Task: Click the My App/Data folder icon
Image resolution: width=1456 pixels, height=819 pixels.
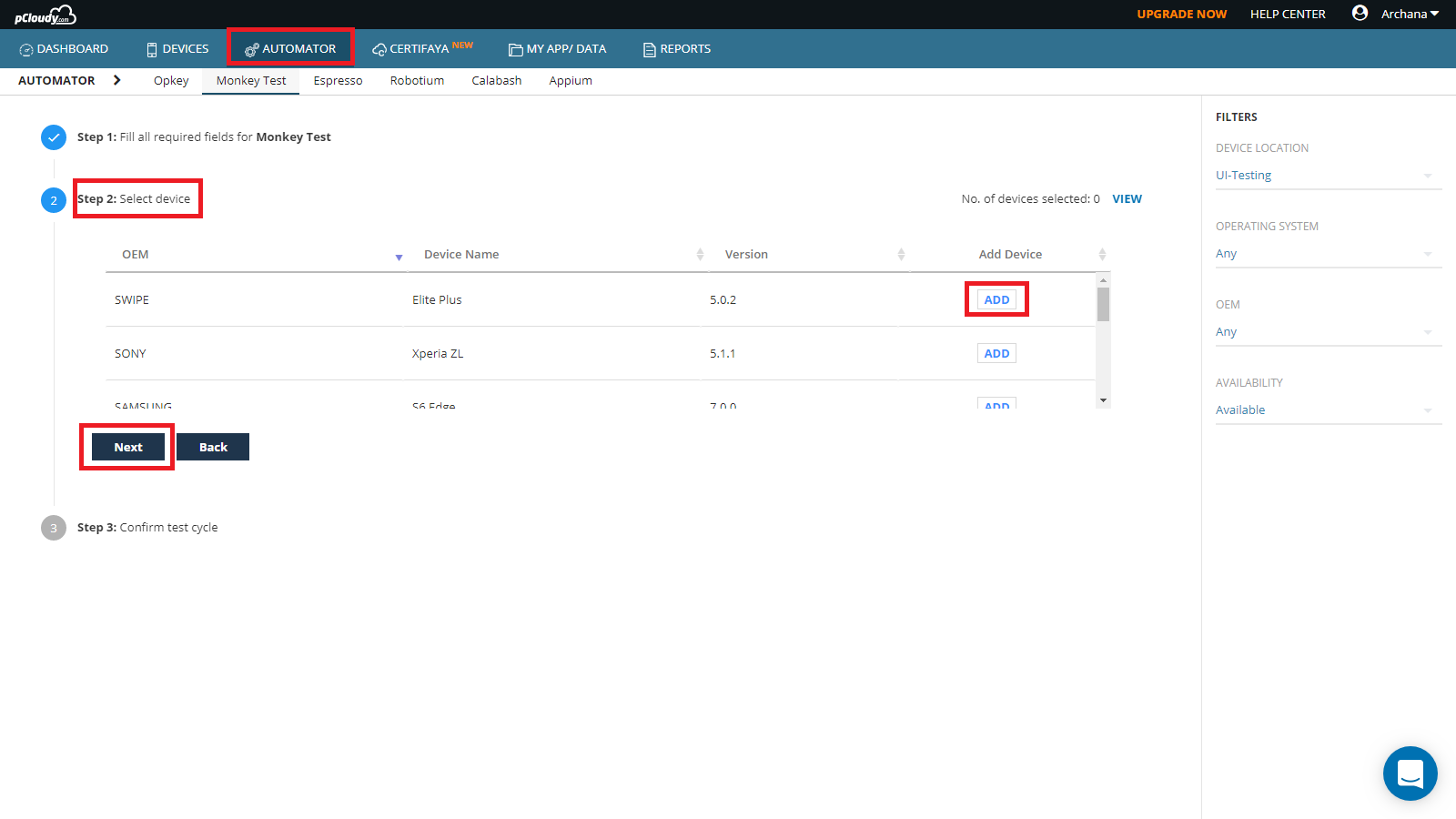Action: (x=516, y=49)
